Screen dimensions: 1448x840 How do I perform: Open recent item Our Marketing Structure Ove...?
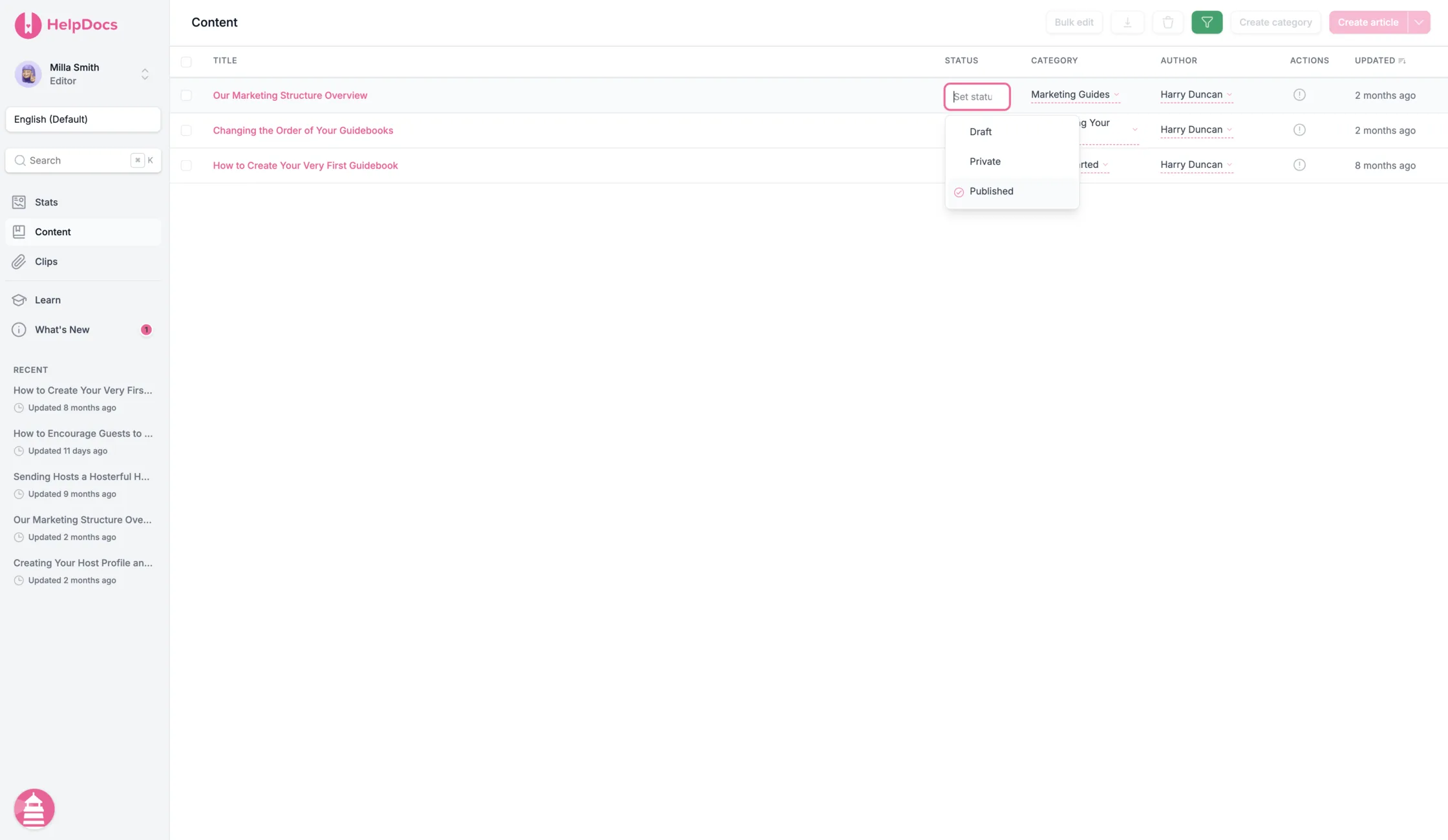click(82, 527)
